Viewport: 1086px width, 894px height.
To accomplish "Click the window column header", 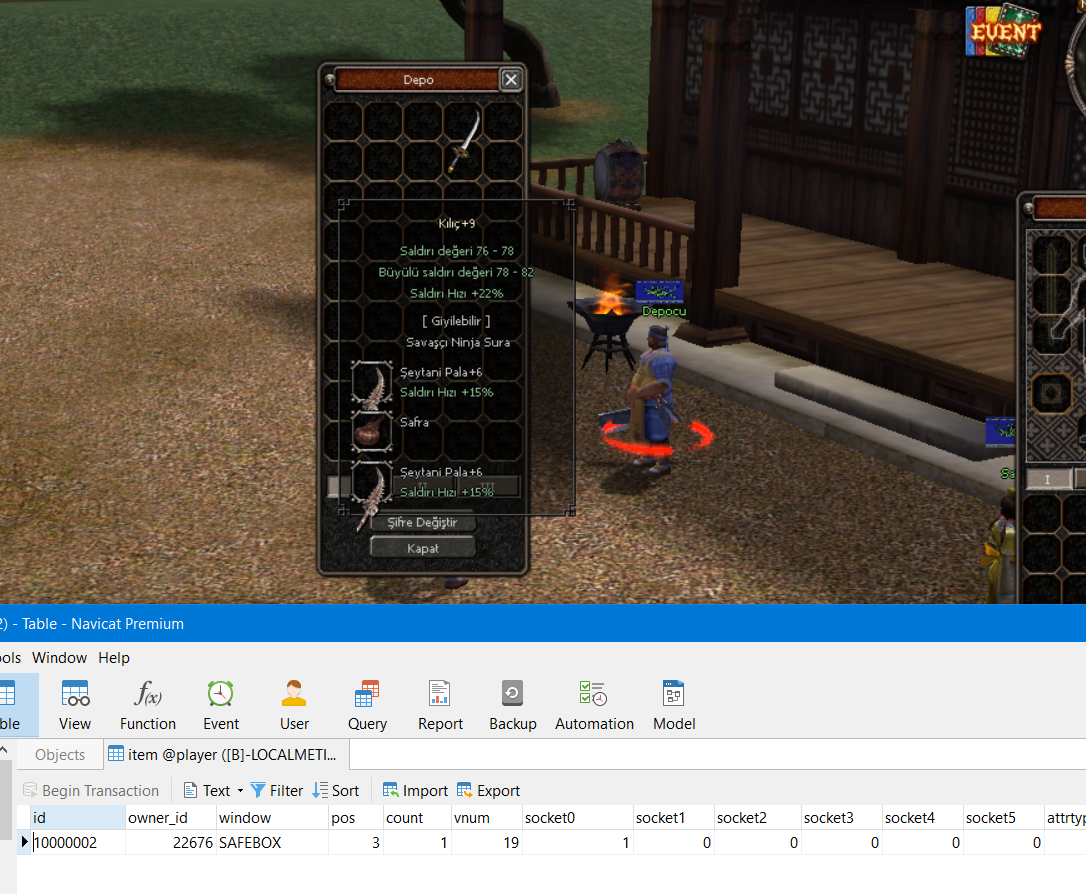I will [x=272, y=818].
